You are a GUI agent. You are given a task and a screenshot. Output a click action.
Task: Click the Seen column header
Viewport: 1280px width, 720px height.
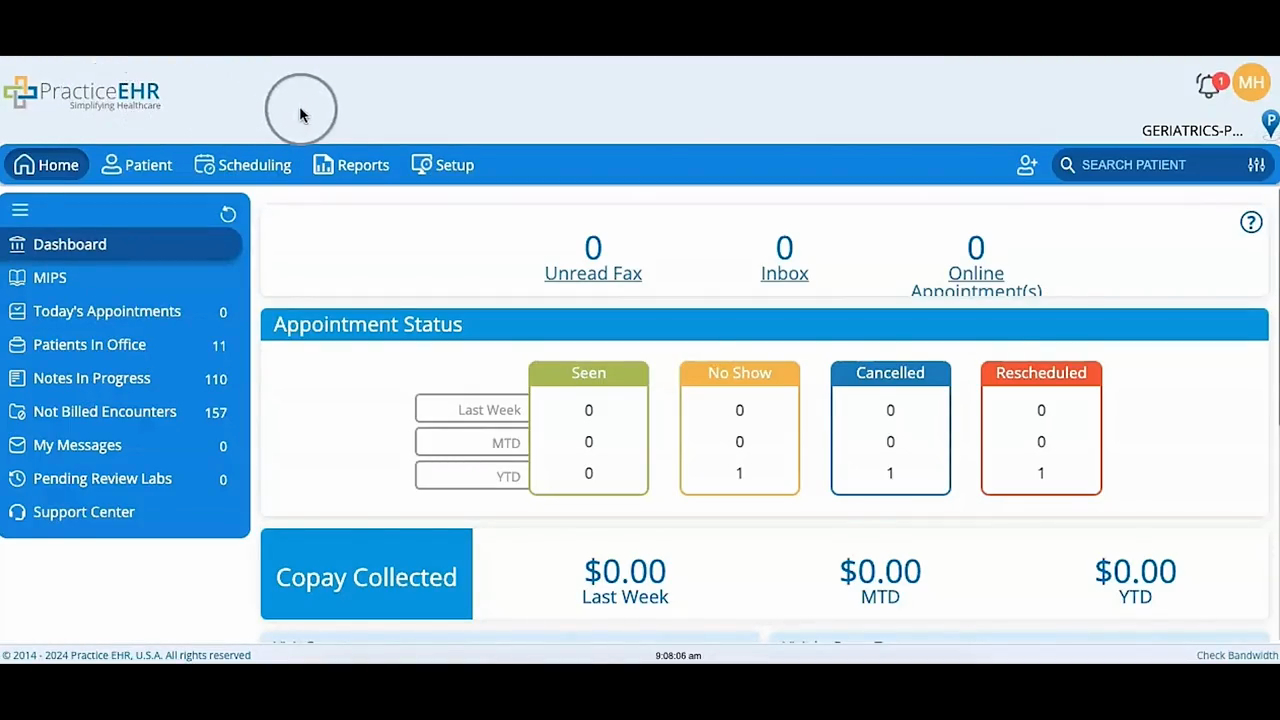589,373
